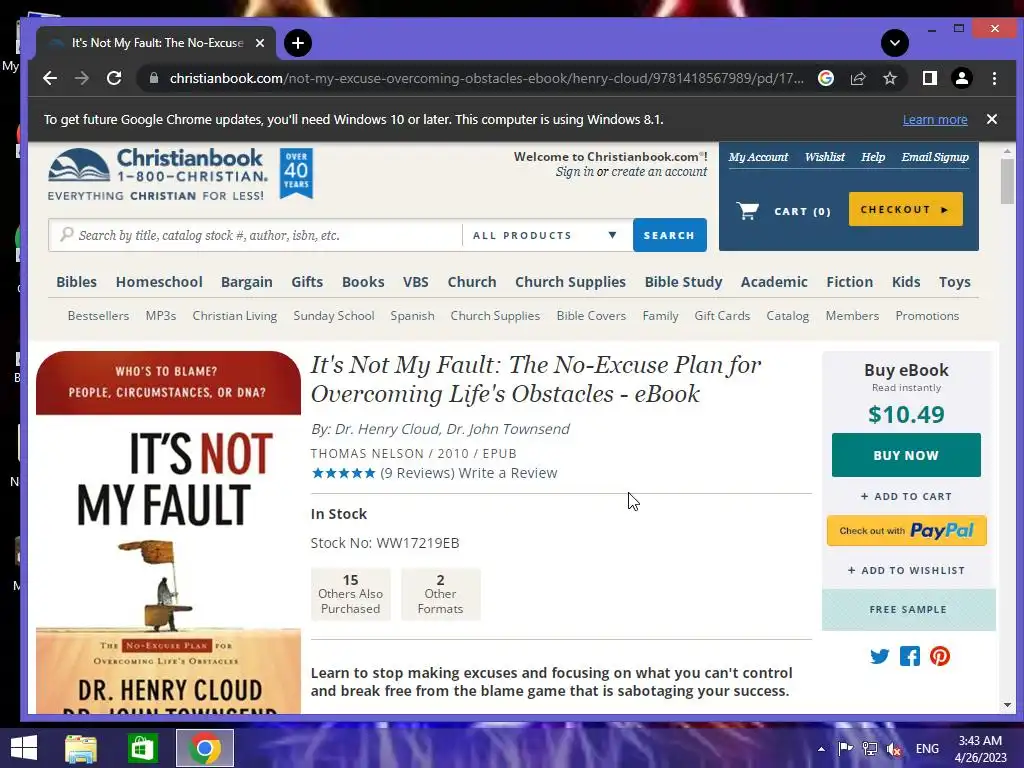This screenshot has height=768, width=1024.
Task: Open the Promotions link
Action: coord(927,315)
